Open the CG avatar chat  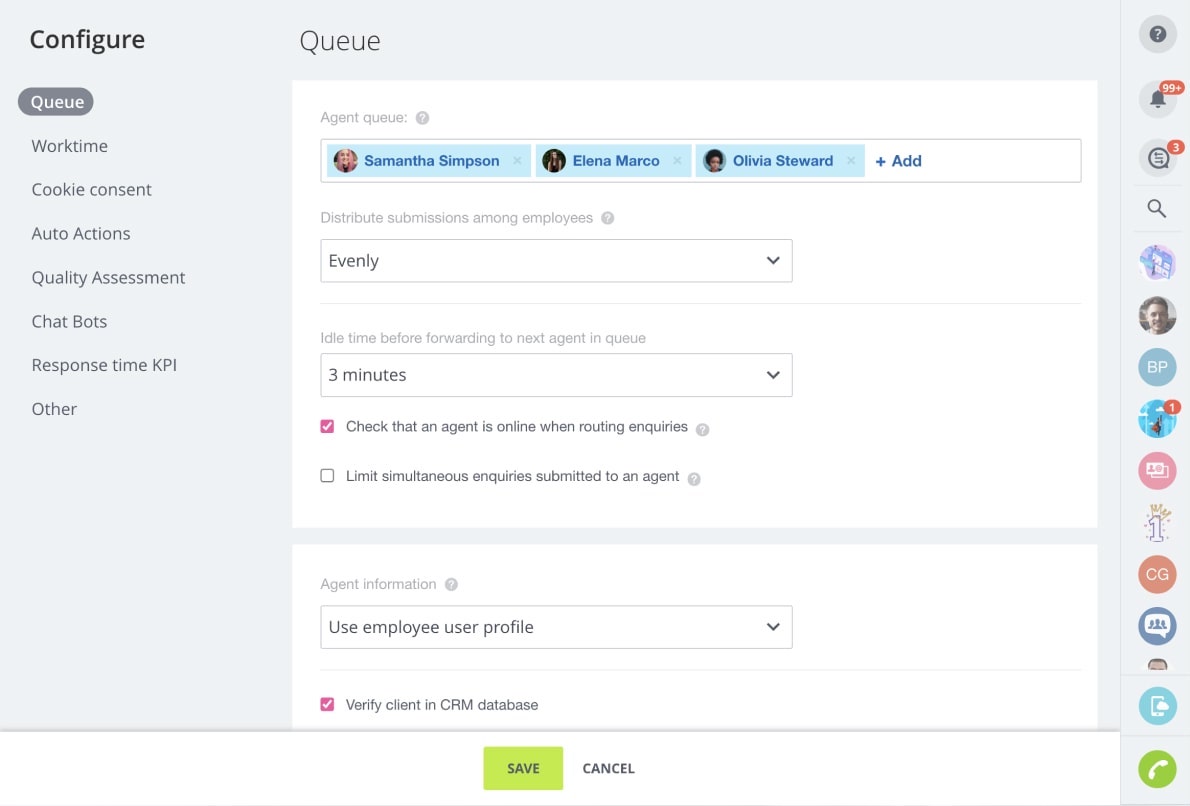tap(1157, 574)
